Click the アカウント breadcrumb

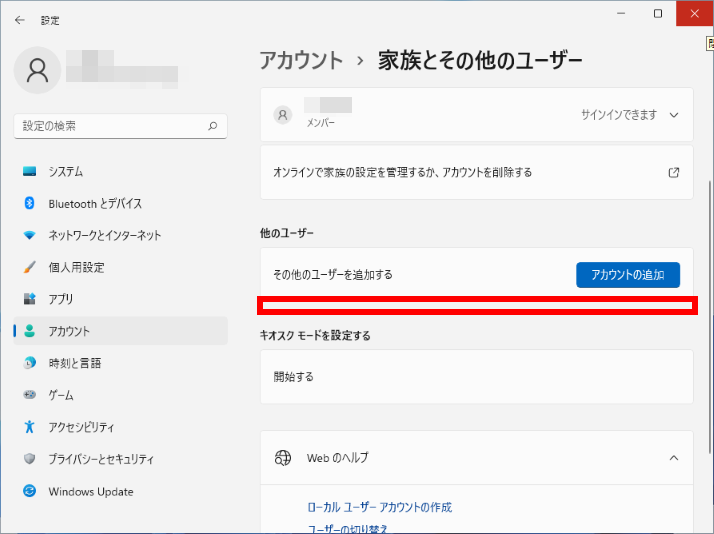click(x=301, y=60)
